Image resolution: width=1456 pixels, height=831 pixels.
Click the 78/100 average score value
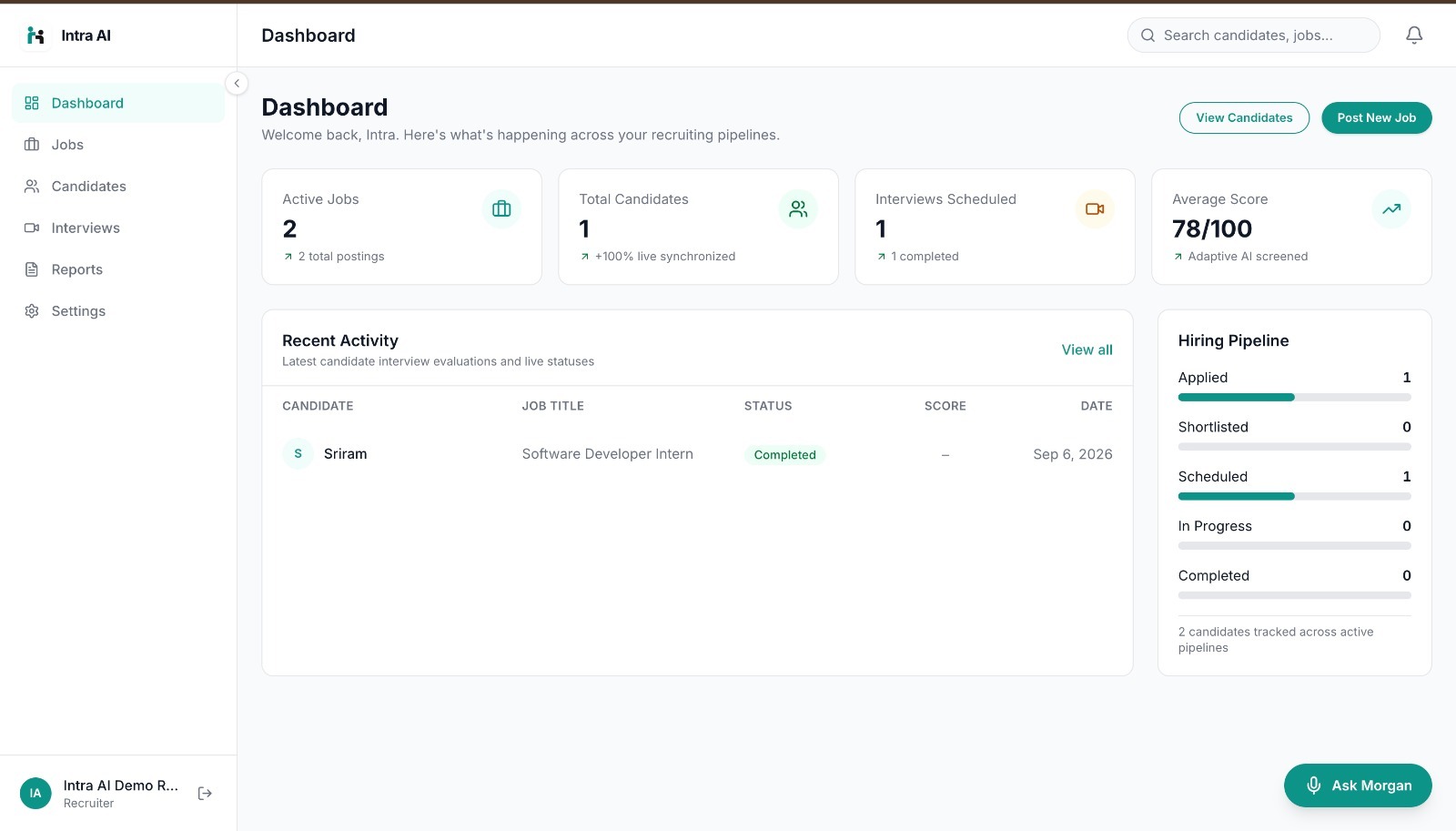(1212, 228)
